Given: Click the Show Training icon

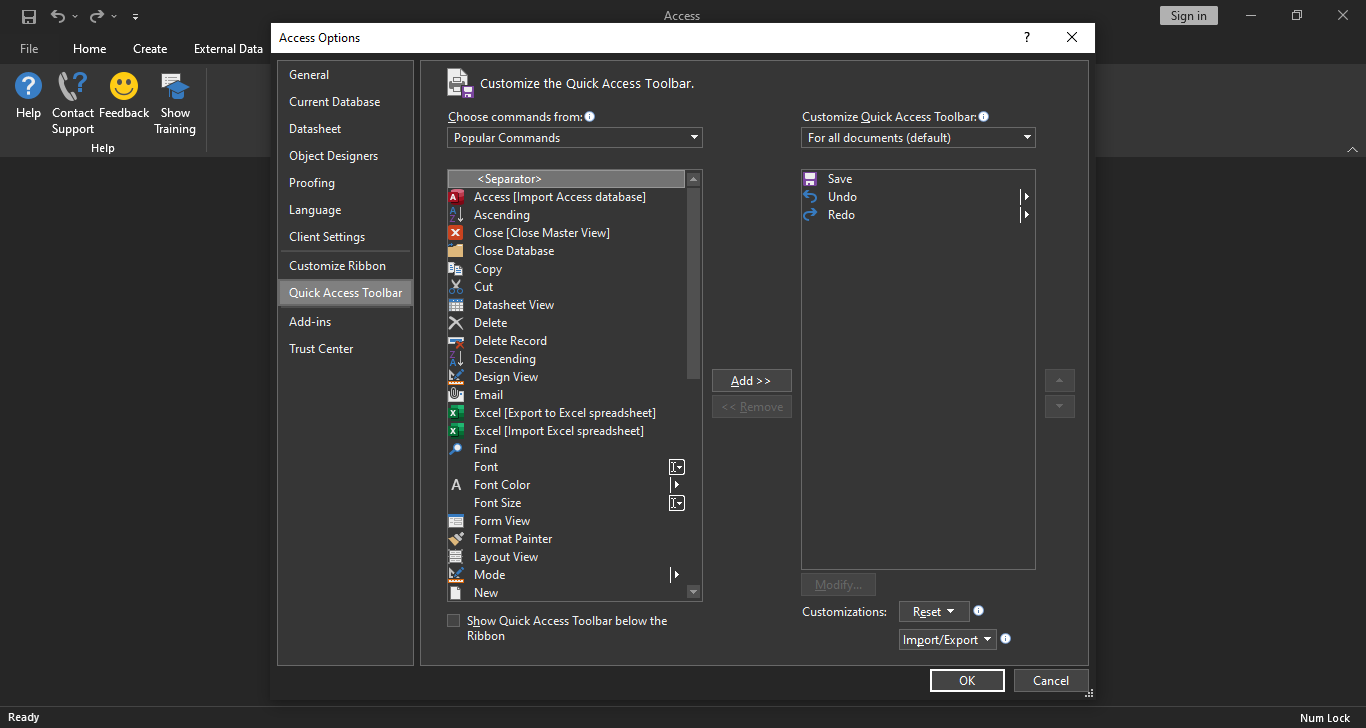Looking at the screenshot, I should 175,87.
